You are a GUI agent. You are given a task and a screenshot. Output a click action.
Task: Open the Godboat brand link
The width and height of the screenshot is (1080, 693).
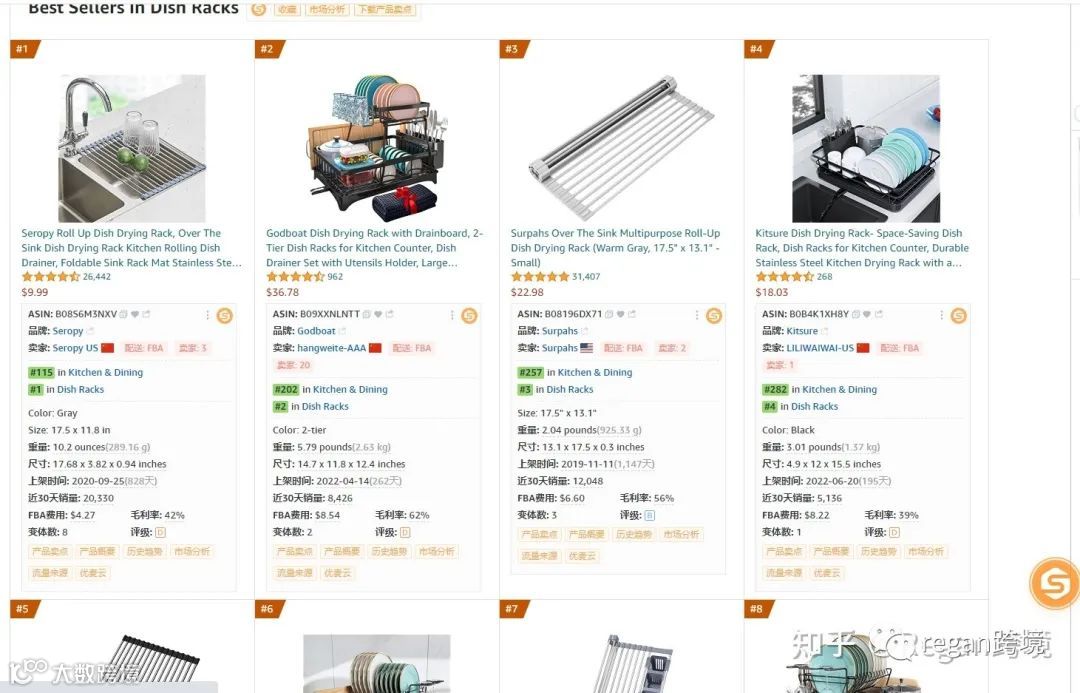[x=316, y=331]
